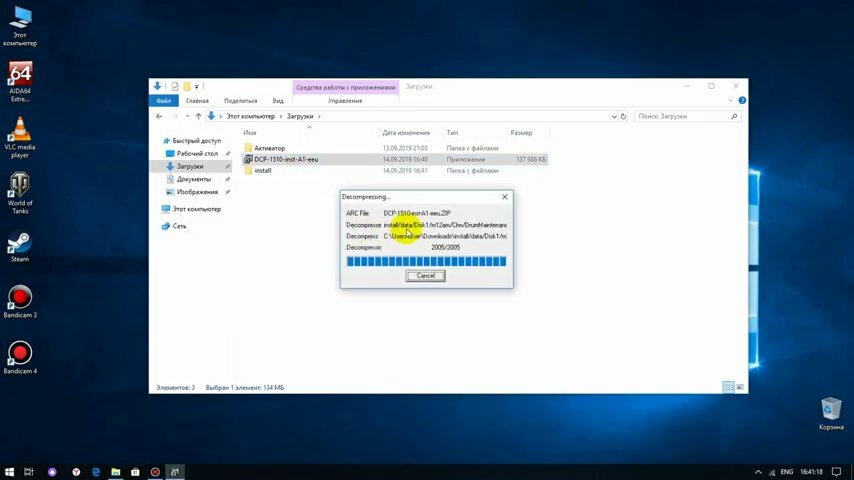Screen dimensions: 854x480
Task: Select Этот компьютер in navigation pane
Action: pyautogui.click(x=196, y=209)
